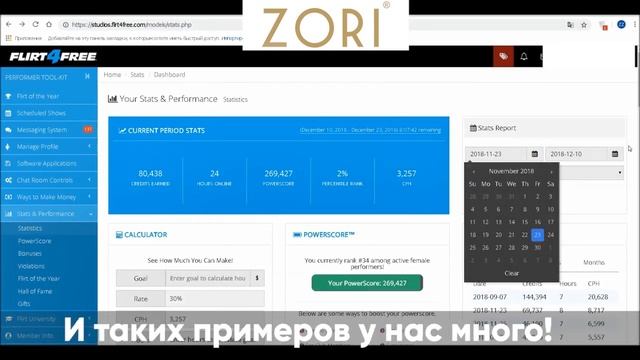
Task: Open Messaging System in sidebar
Action: [x=49, y=130]
